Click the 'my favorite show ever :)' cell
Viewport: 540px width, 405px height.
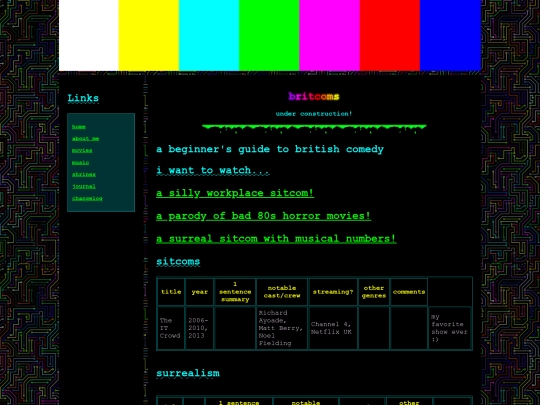(449, 328)
